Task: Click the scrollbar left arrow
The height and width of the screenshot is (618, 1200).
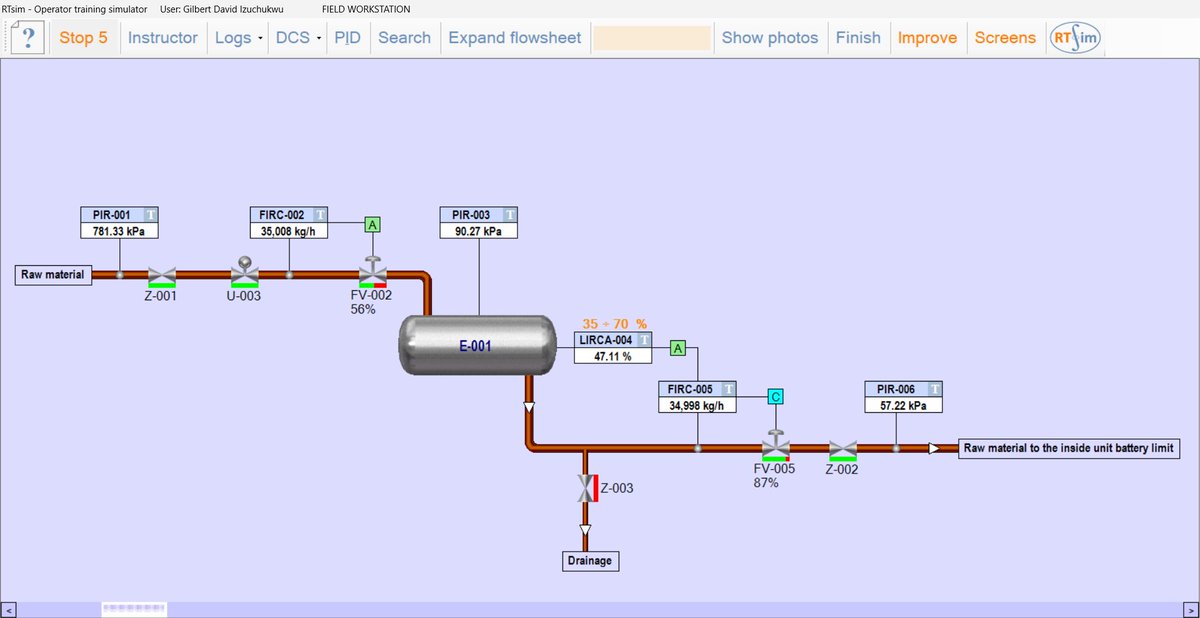Action: (7, 609)
